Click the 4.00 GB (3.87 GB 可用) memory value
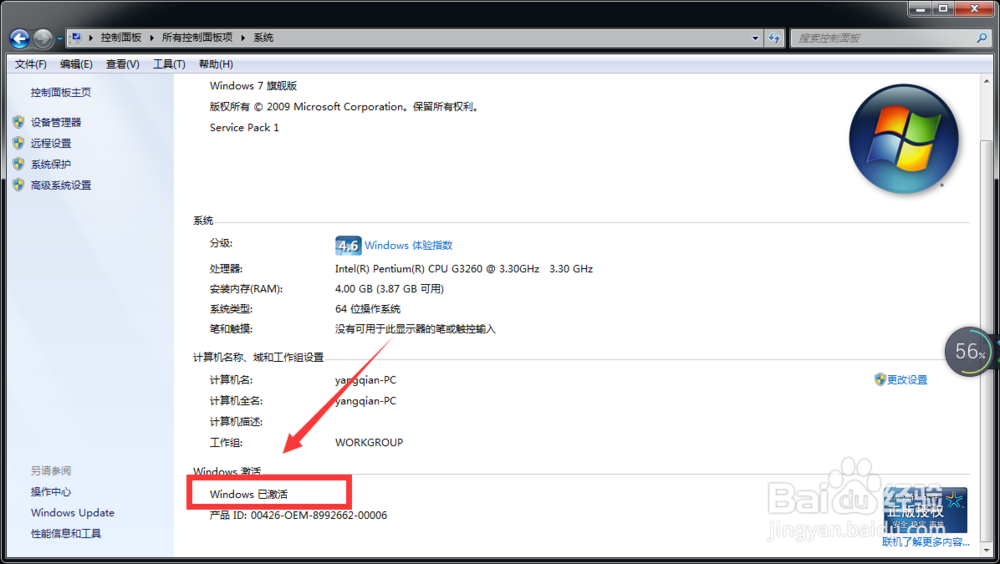This screenshot has height=564, width=1000. (389, 289)
